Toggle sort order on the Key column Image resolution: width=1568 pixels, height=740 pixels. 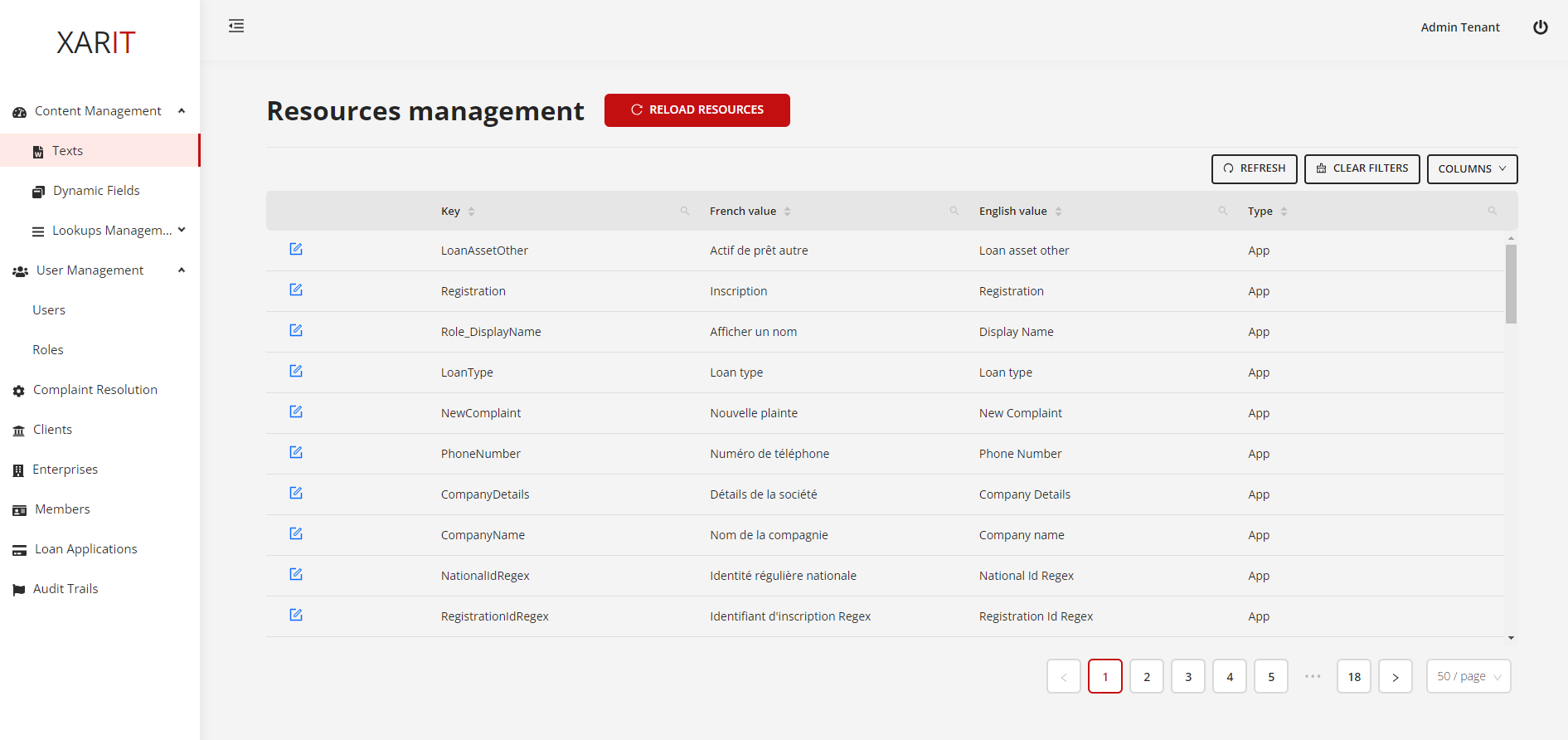pyautogui.click(x=471, y=212)
